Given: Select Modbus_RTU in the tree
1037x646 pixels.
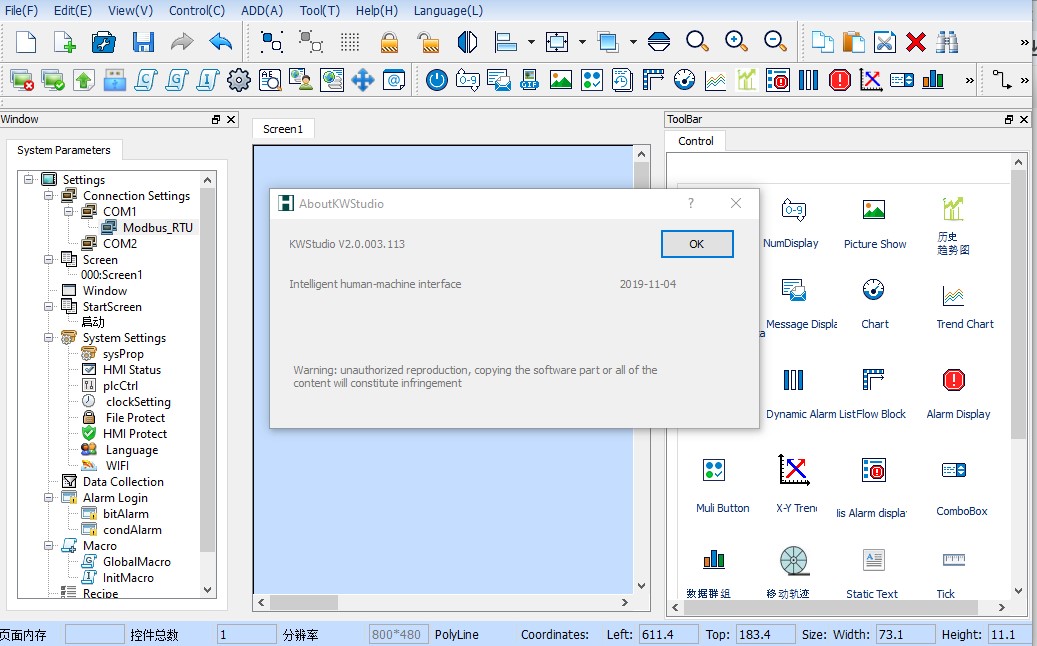Looking at the screenshot, I should 157,227.
